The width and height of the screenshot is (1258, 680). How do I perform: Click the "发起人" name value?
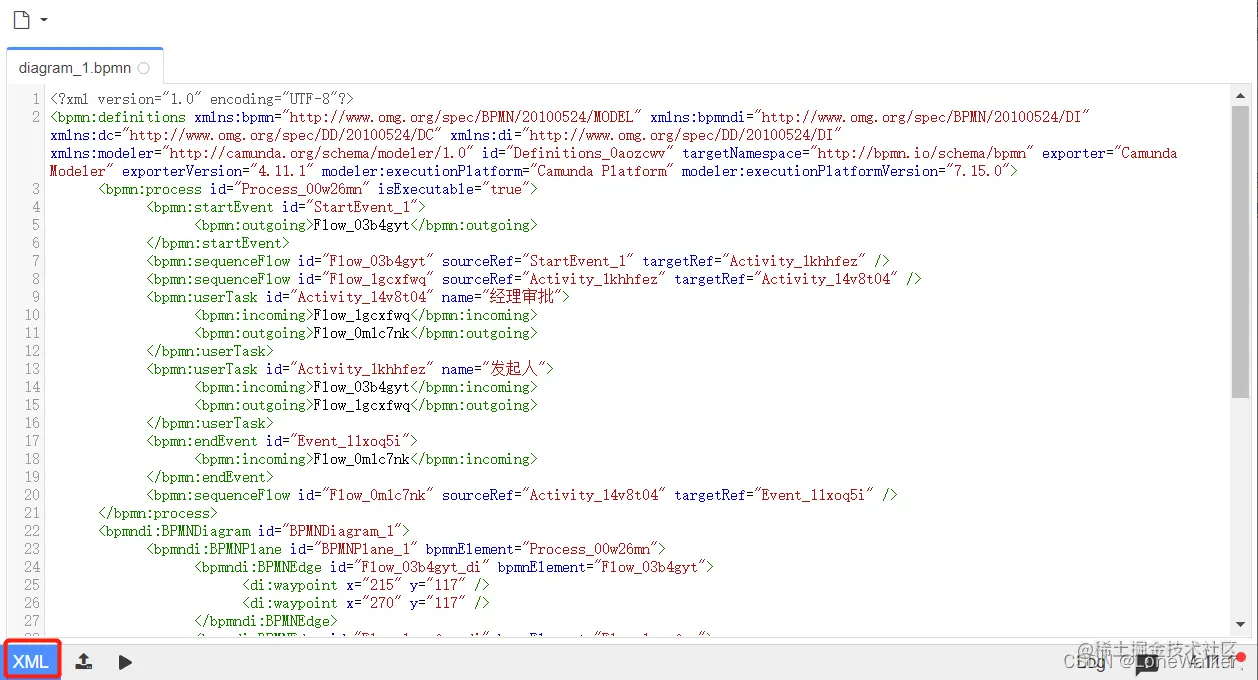(513, 369)
